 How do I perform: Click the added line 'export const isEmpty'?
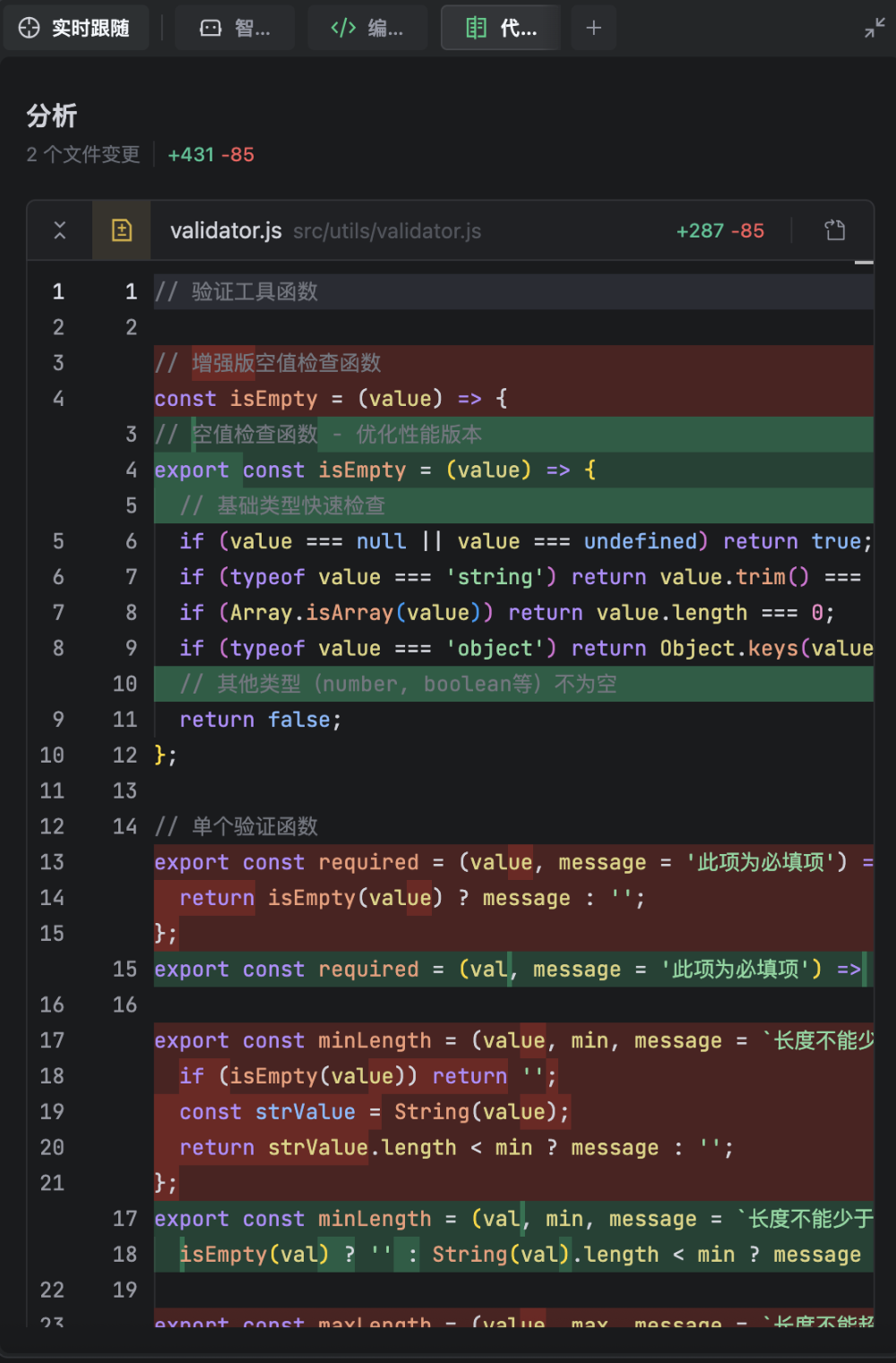pos(375,470)
